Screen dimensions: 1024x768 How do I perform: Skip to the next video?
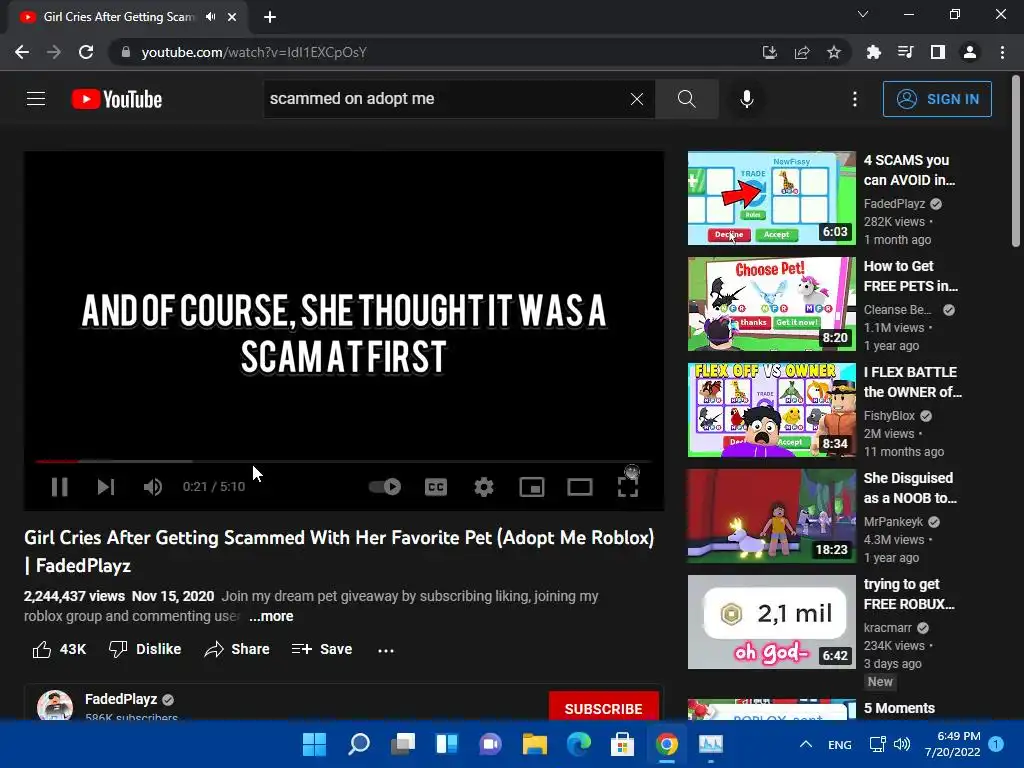tap(106, 487)
